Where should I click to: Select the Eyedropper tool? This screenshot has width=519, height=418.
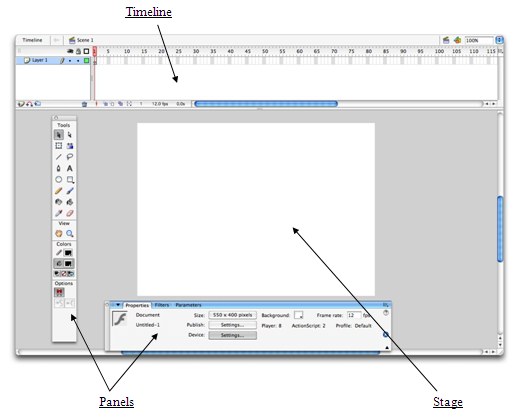point(59,213)
